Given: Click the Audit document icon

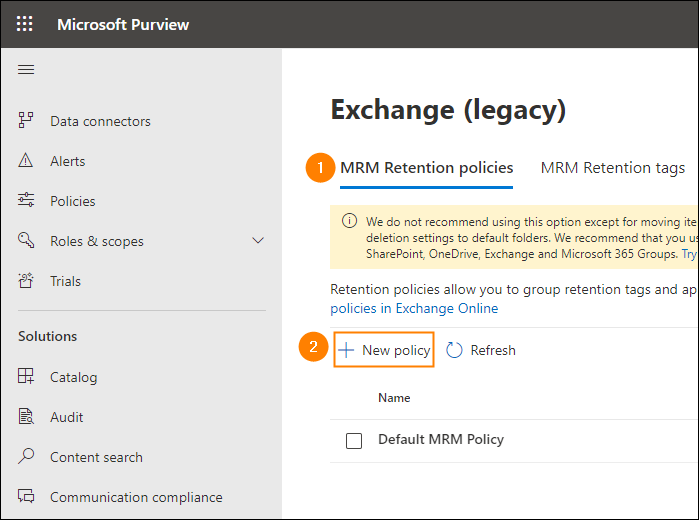Looking at the screenshot, I should tap(26, 416).
